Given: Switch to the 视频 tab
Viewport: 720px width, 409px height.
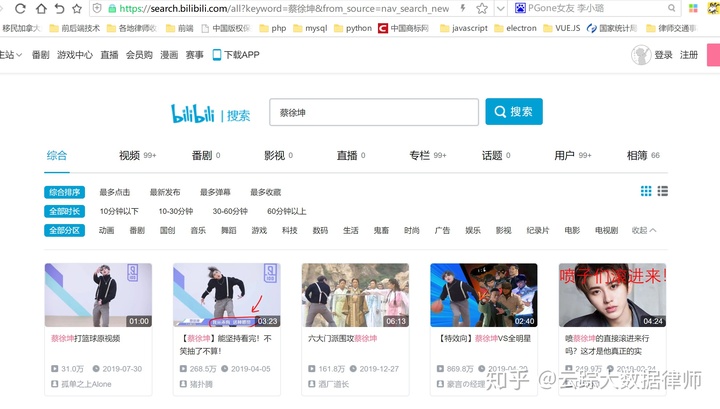Looking at the screenshot, I should (129, 156).
